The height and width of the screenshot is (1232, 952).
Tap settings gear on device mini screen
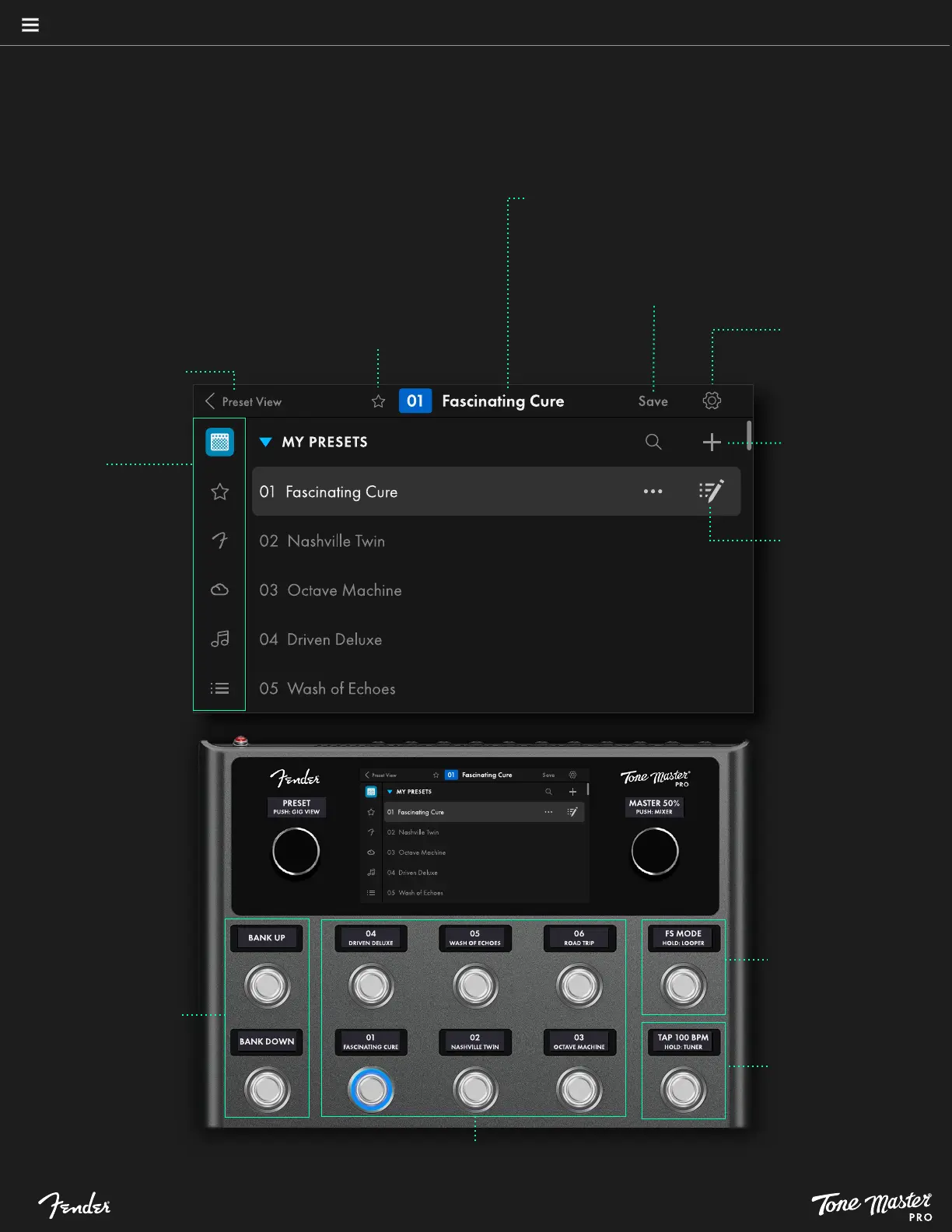point(572,775)
